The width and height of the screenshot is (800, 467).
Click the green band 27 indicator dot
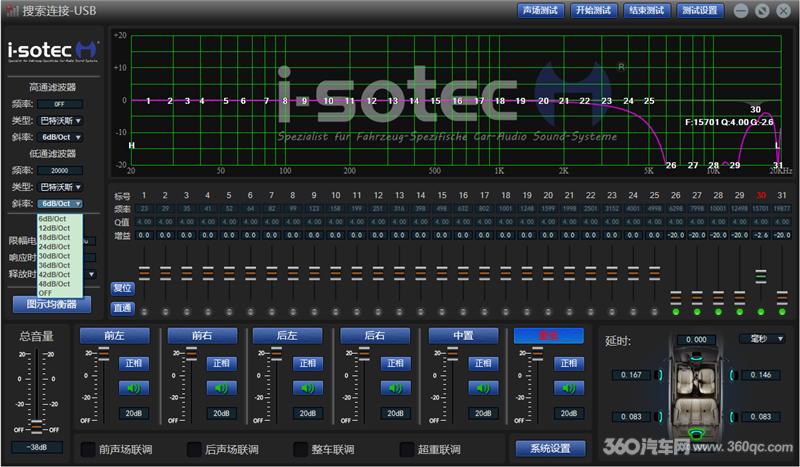pos(697,312)
